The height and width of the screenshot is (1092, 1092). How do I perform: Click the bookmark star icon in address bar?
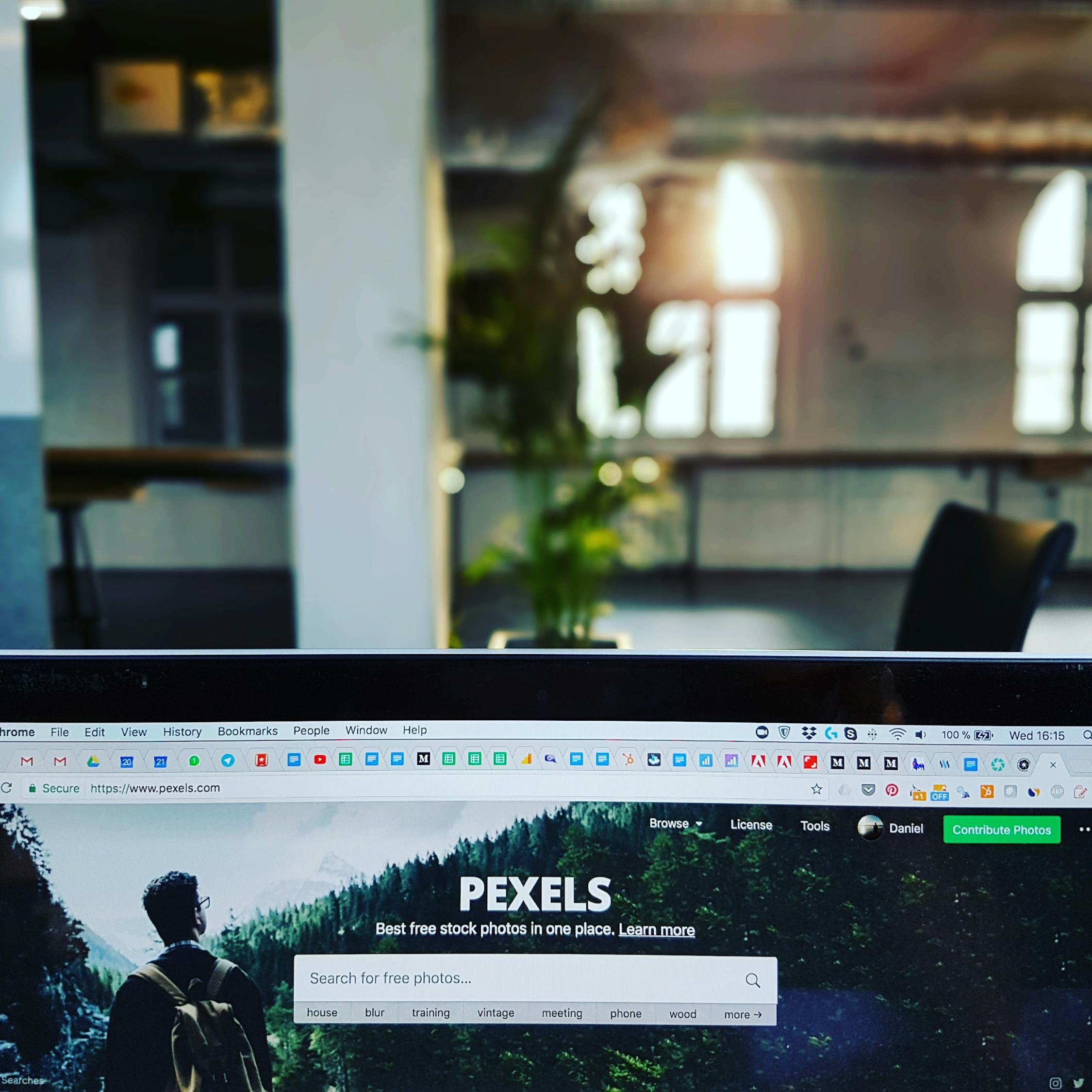pyautogui.click(x=815, y=790)
